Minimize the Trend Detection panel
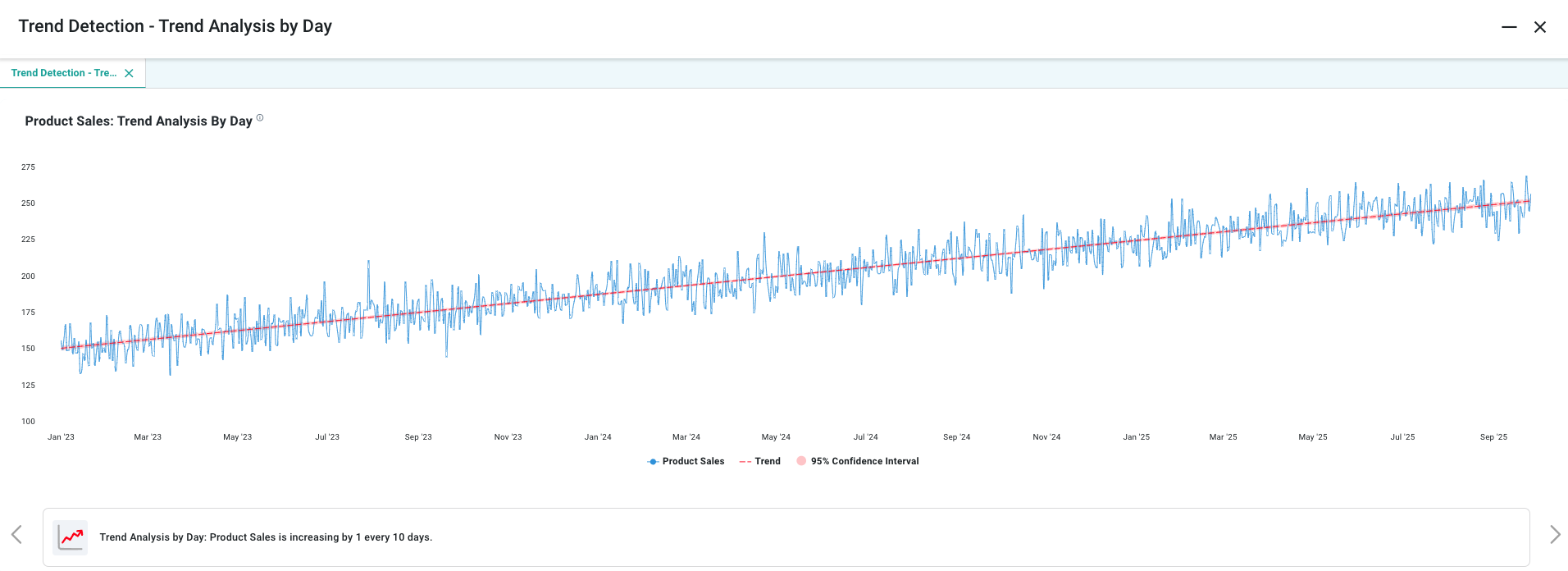 [1509, 27]
